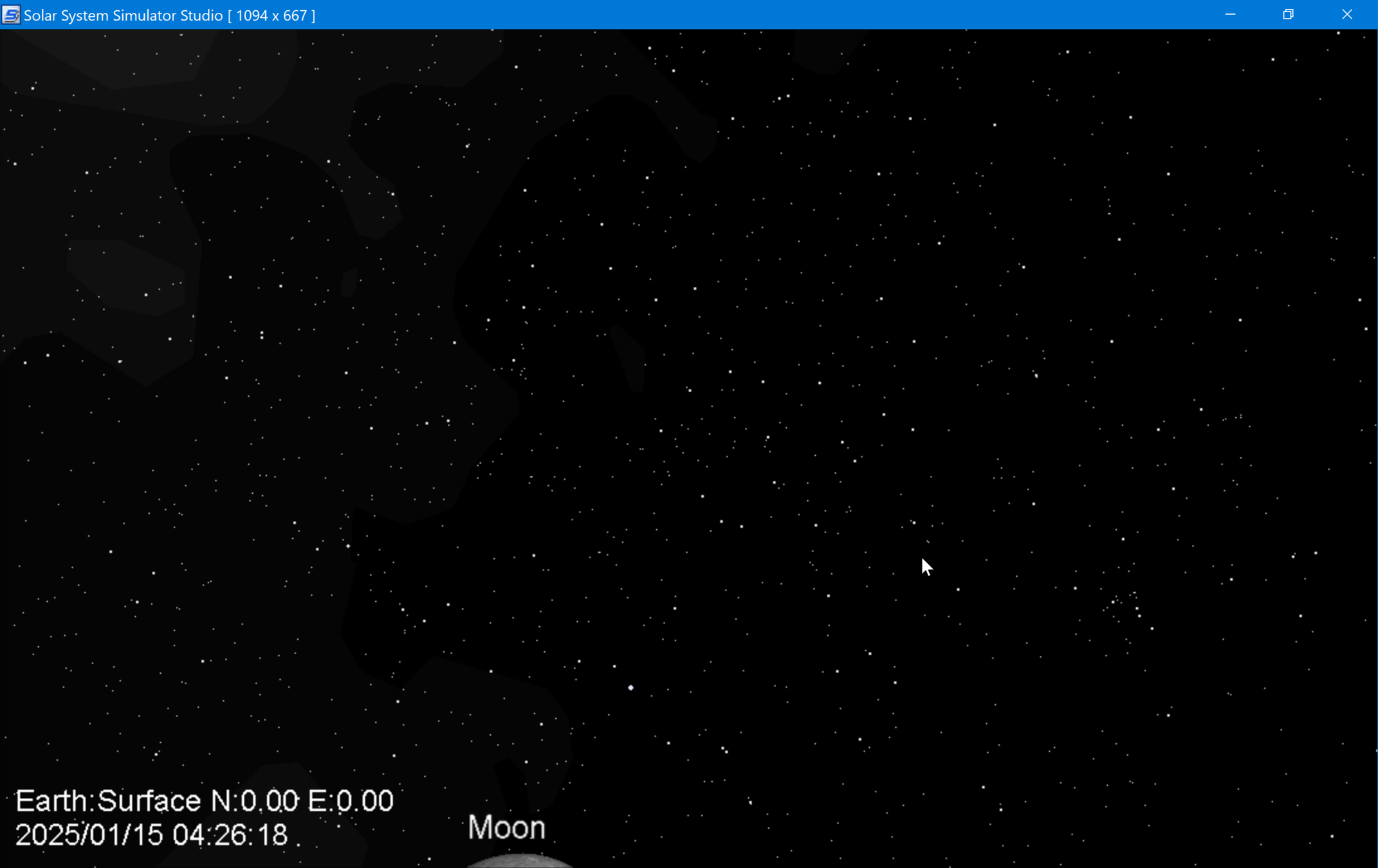
Task: Select the Moon text label
Action: [506, 827]
